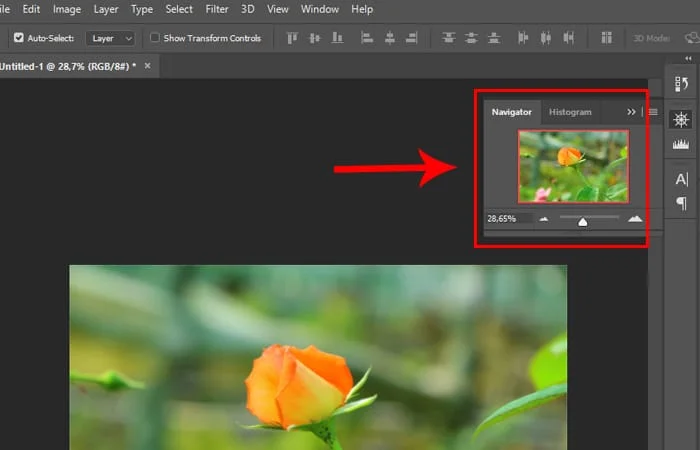Toggle the Auto-Select checkbox
The width and height of the screenshot is (700, 450).
click(19, 38)
